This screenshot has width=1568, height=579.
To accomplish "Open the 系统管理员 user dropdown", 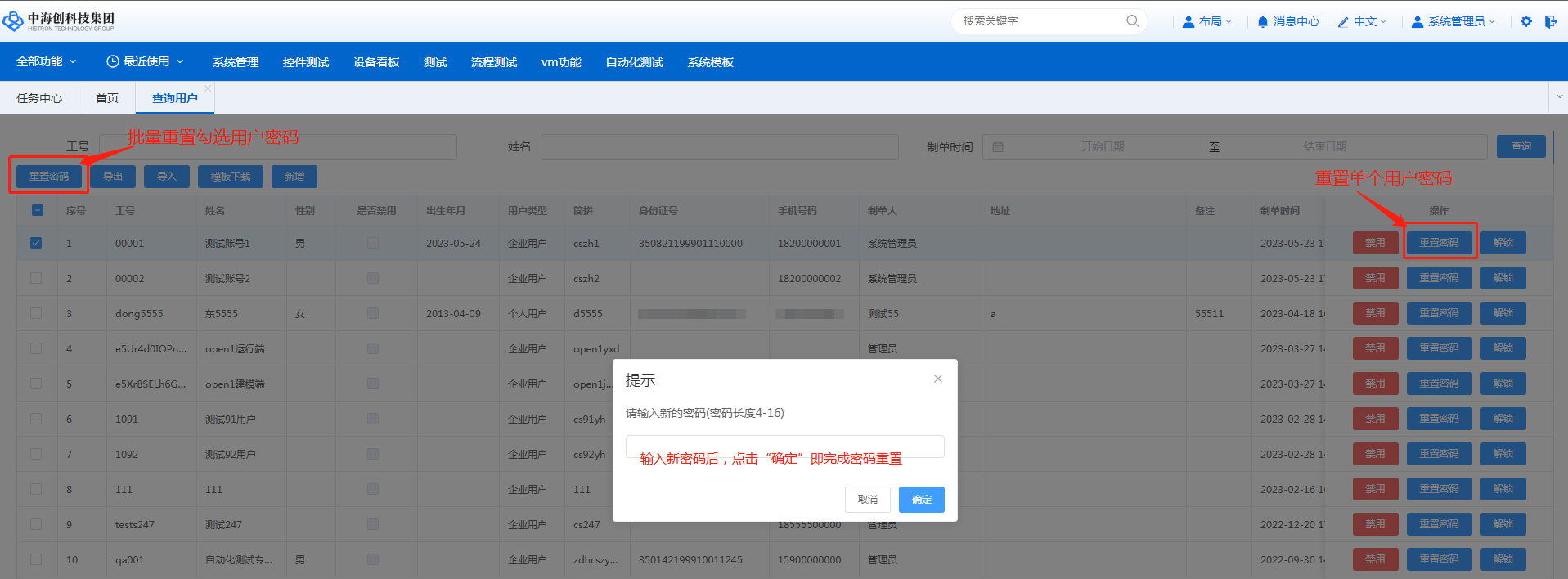I will coord(1453,22).
